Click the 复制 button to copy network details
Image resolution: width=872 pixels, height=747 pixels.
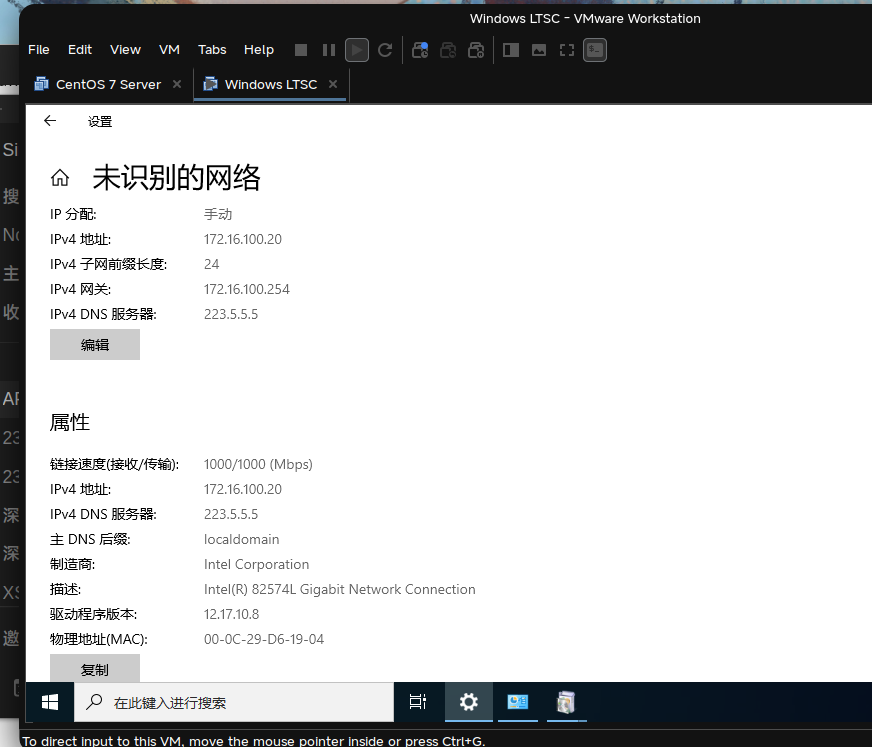tap(95, 670)
